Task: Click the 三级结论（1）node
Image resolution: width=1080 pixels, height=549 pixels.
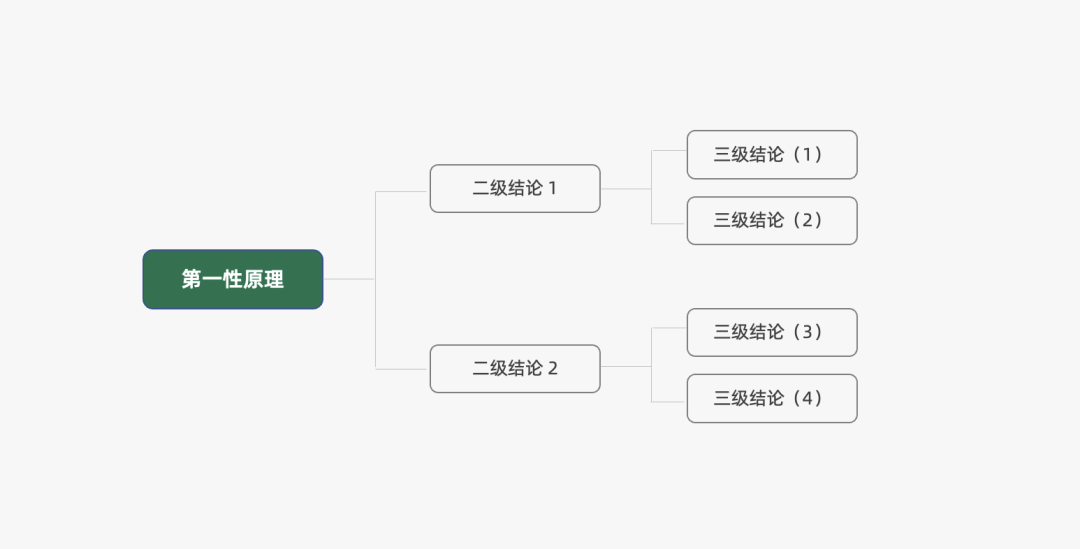Action: (x=771, y=154)
